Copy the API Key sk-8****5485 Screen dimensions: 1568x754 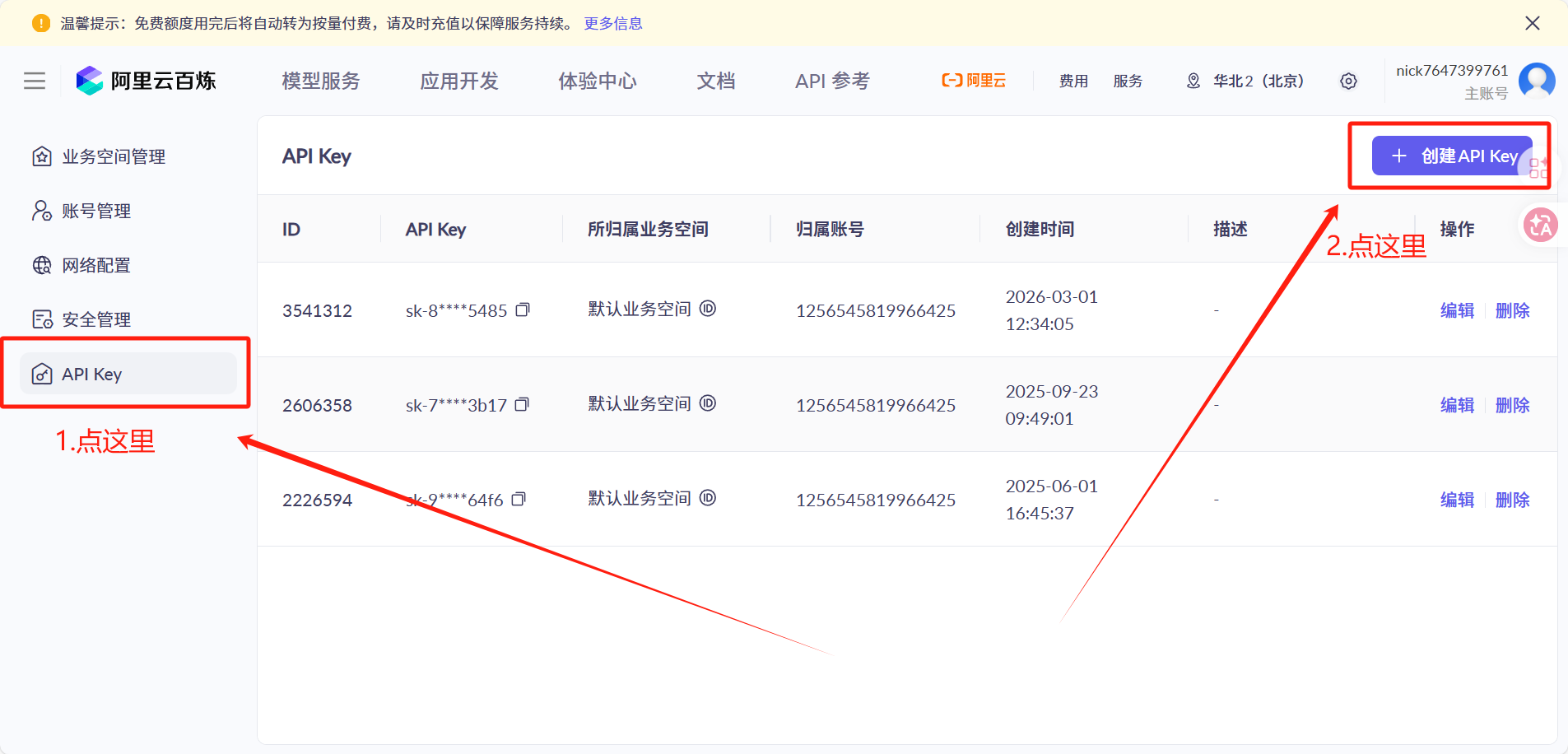coord(523,310)
